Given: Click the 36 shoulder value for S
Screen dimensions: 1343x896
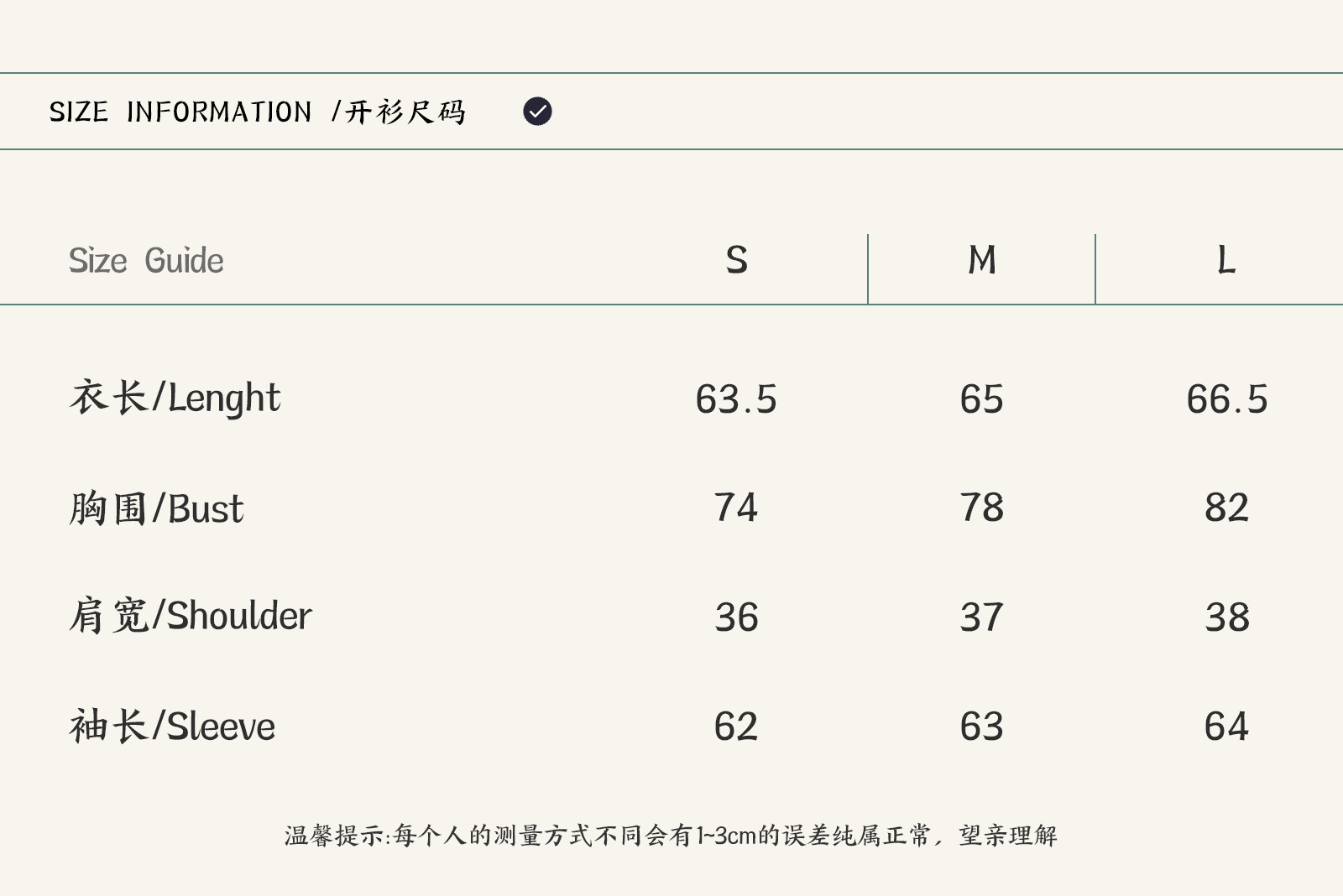Looking at the screenshot, I should [x=736, y=617].
